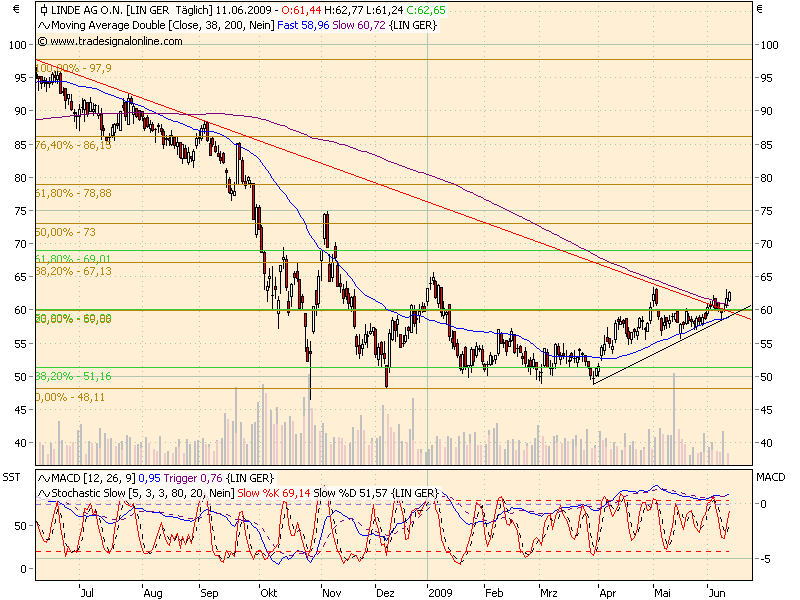
Task: Click the Apr month label on time axis
Action: pyautogui.click(x=608, y=593)
